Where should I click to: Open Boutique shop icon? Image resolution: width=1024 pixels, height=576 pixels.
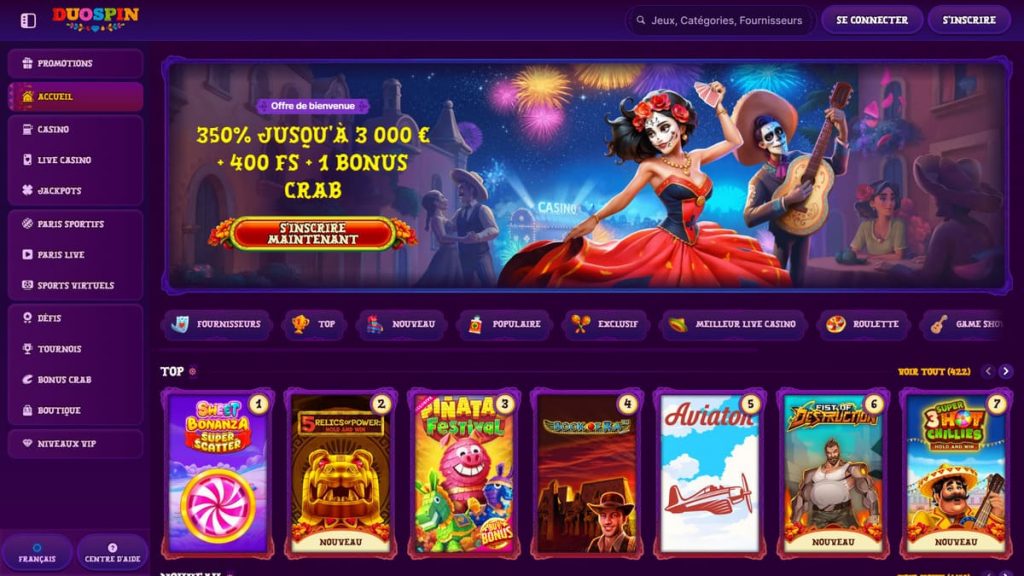coord(27,410)
